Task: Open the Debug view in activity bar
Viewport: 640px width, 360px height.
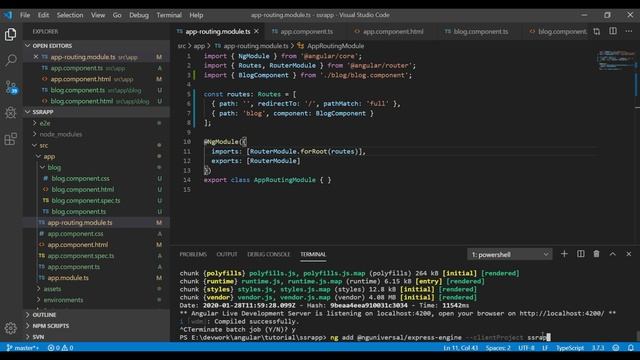Action: (x=11, y=113)
